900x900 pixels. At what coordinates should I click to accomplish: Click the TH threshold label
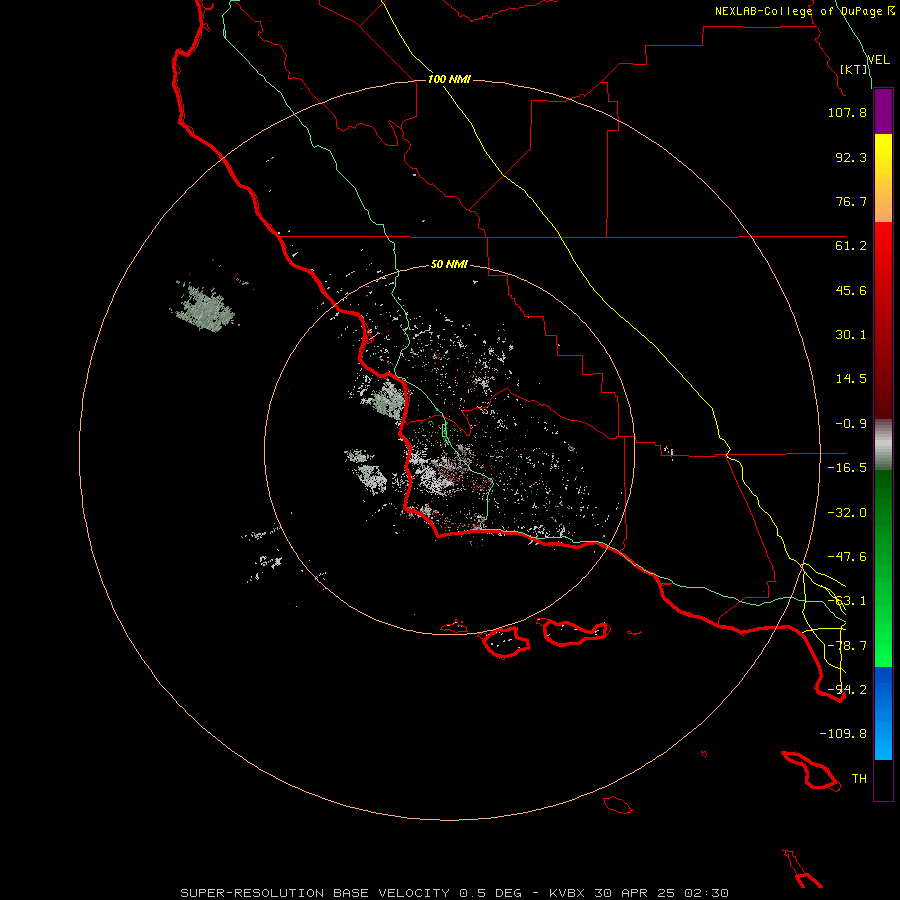pyautogui.click(x=859, y=779)
